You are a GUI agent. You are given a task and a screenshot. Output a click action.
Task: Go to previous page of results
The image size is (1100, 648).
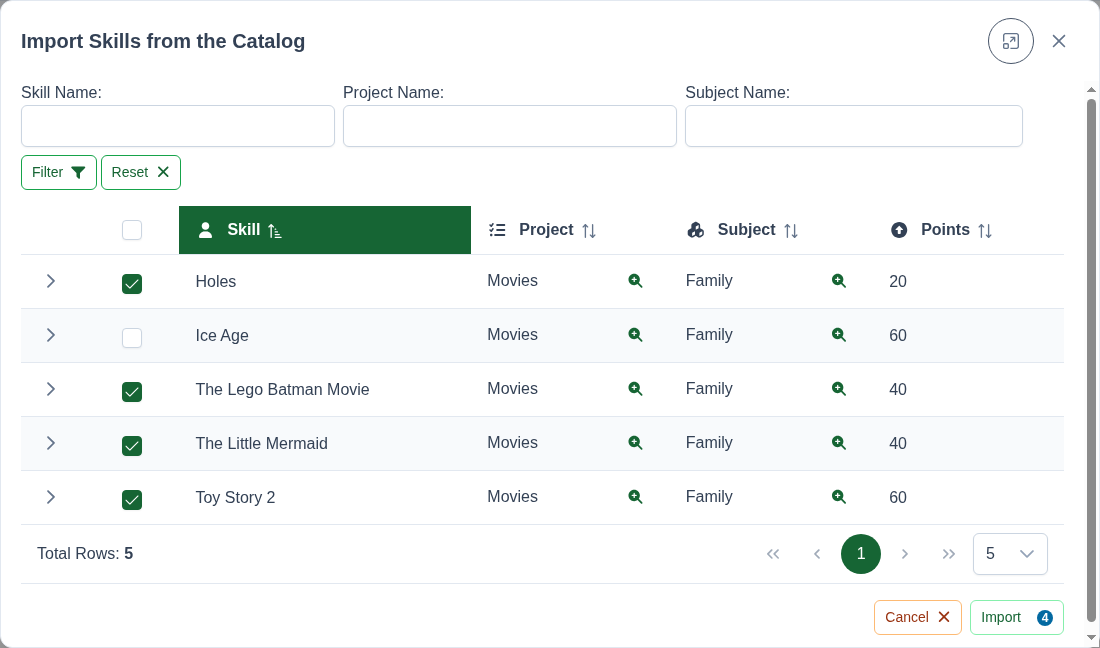click(817, 554)
